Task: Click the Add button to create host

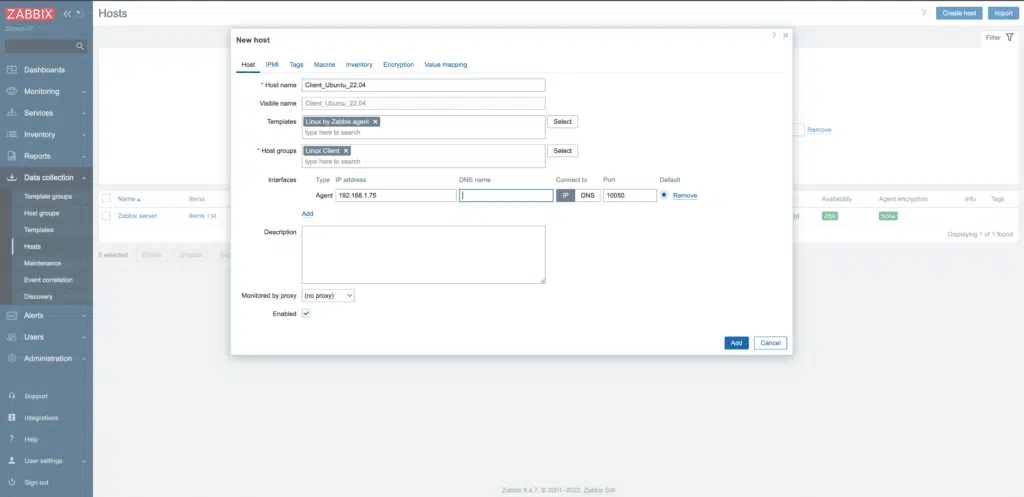Action: click(737, 343)
